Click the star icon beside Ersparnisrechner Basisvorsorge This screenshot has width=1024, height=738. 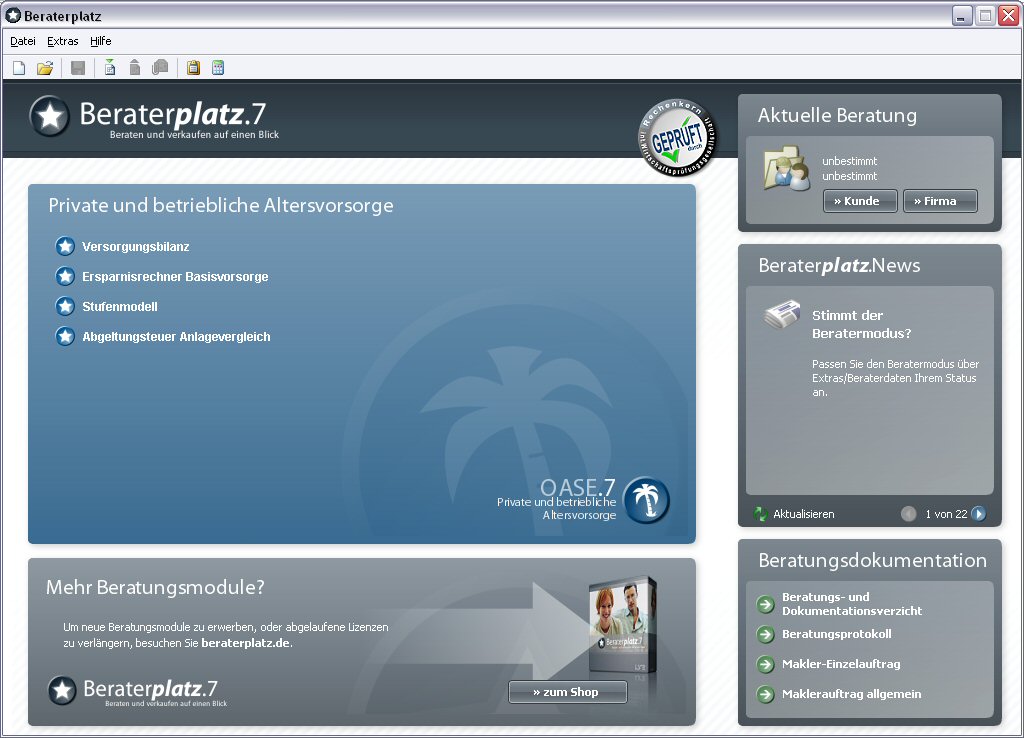click(65, 276)
